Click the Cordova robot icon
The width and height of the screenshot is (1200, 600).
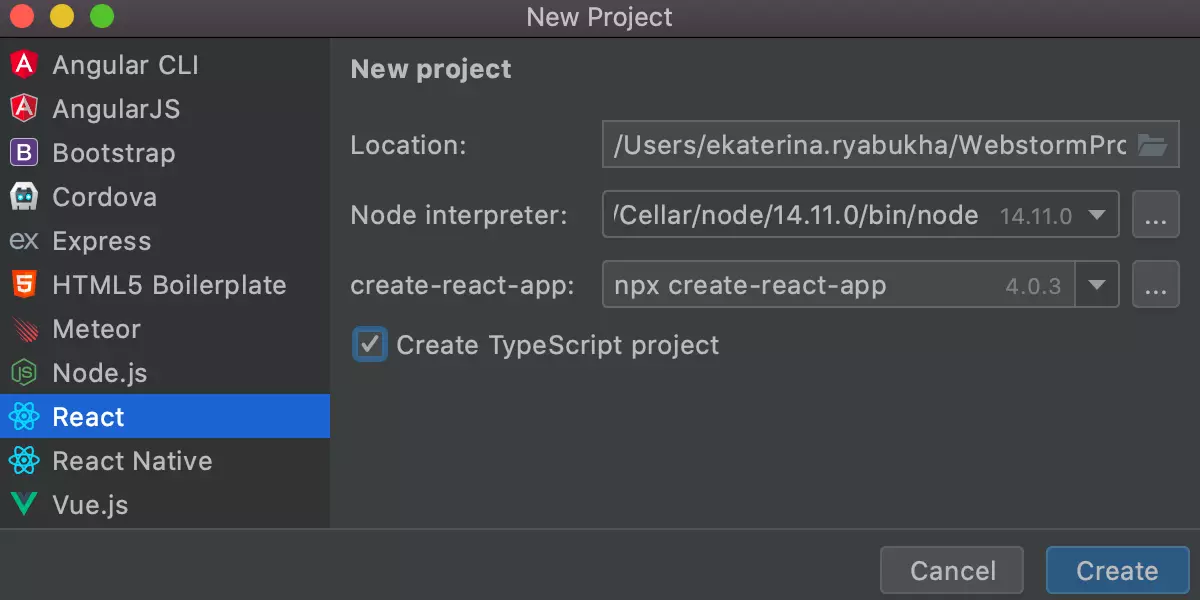(x=24, y=197)
